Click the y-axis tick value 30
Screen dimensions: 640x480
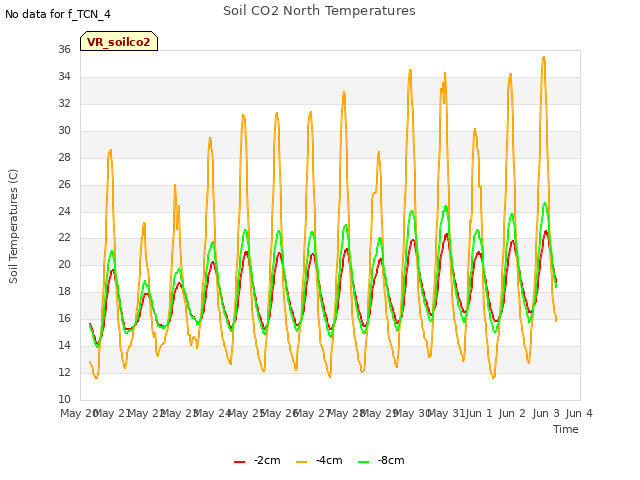pos(64,130)
